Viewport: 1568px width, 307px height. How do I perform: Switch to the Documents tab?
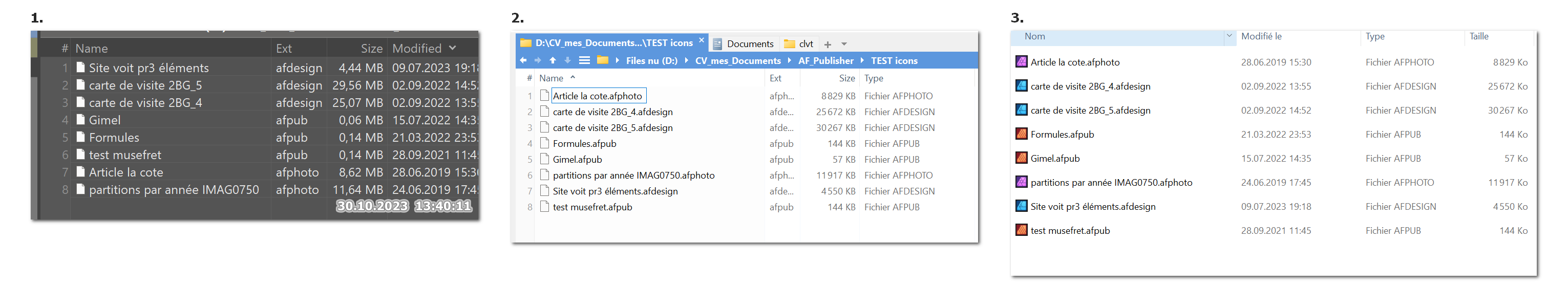click(744, 44)
